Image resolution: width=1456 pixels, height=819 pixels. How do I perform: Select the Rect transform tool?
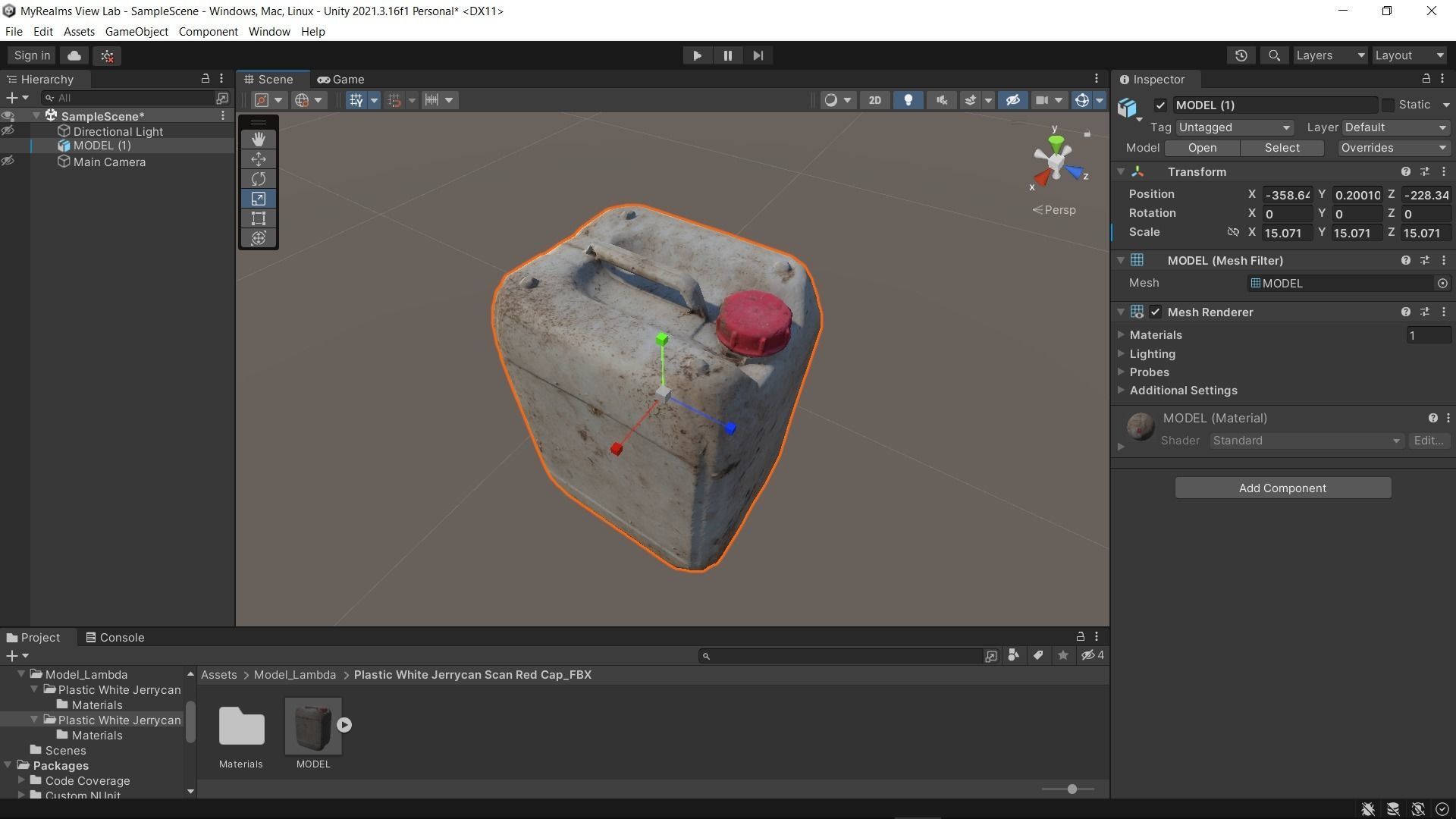(x=259, y=218)
